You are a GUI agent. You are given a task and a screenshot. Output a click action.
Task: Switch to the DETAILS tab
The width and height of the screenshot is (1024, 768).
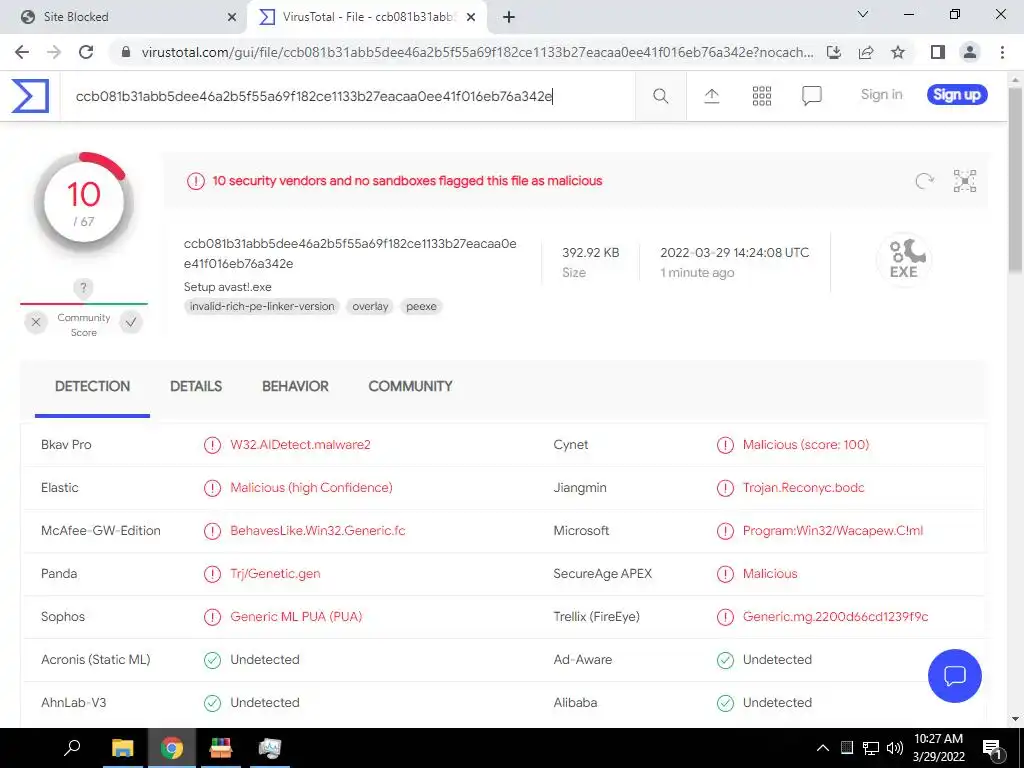(196, 386)
